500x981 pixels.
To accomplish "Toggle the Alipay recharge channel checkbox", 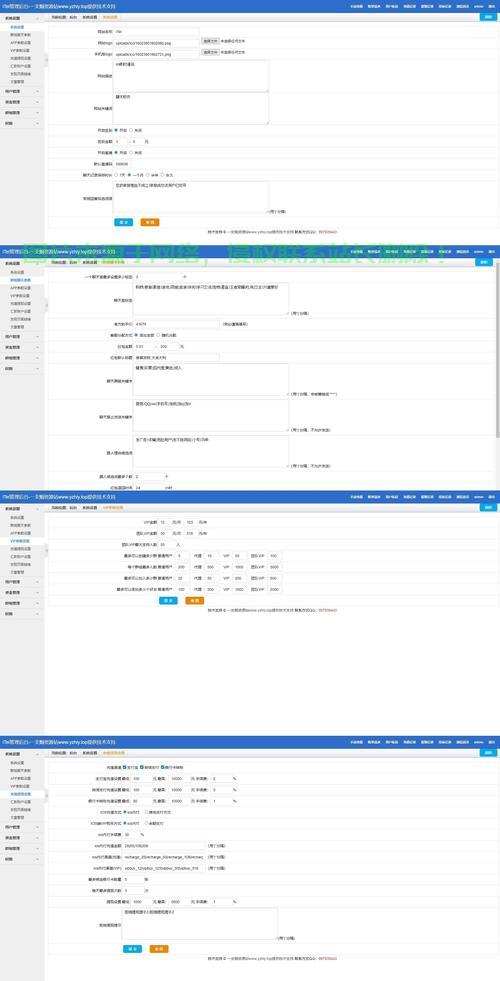I will (x=125, y=766).
